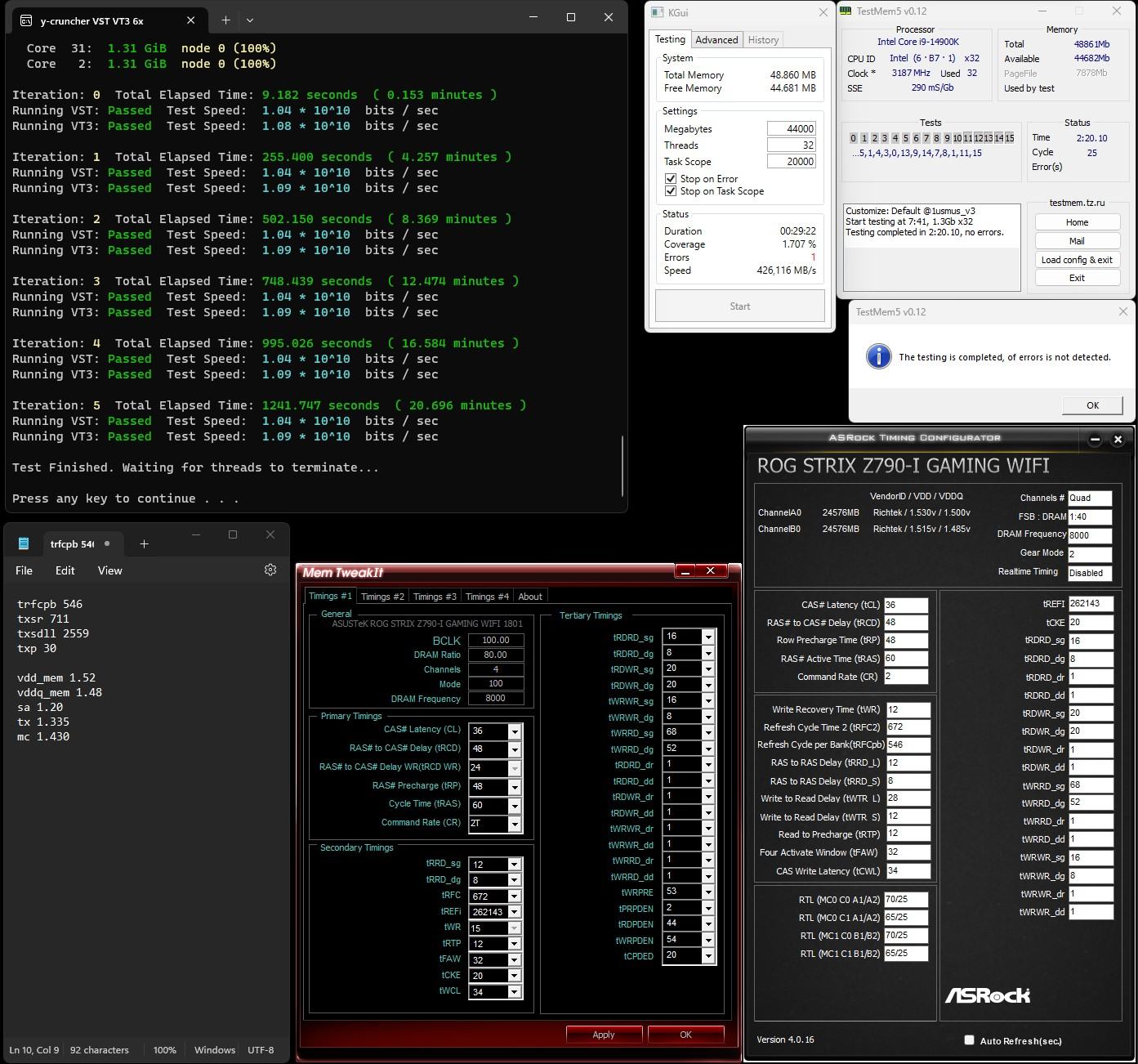Screen dimensions: 1138x1064
Task: Open Notepad View menu
Action: [109, 570]
